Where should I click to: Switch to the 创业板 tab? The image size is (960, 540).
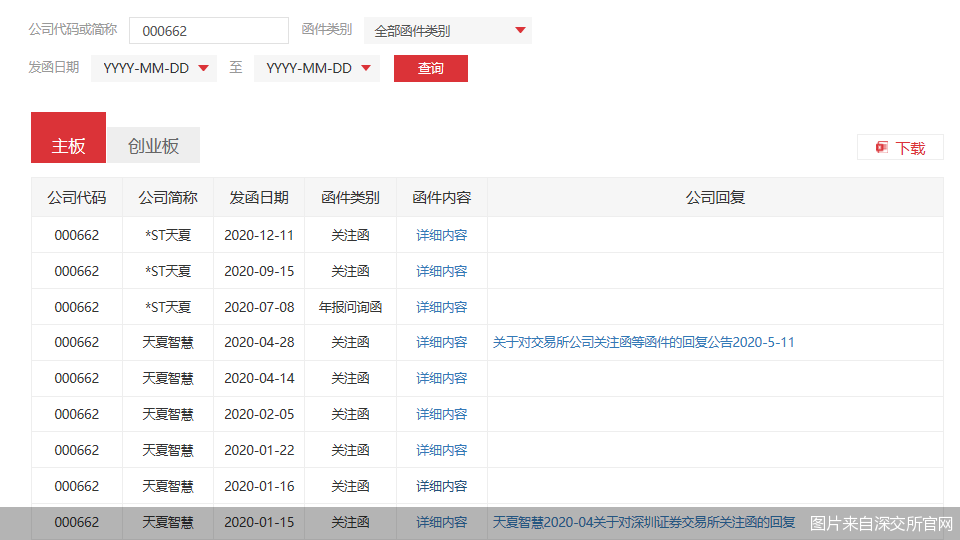(x=153, y=145)
